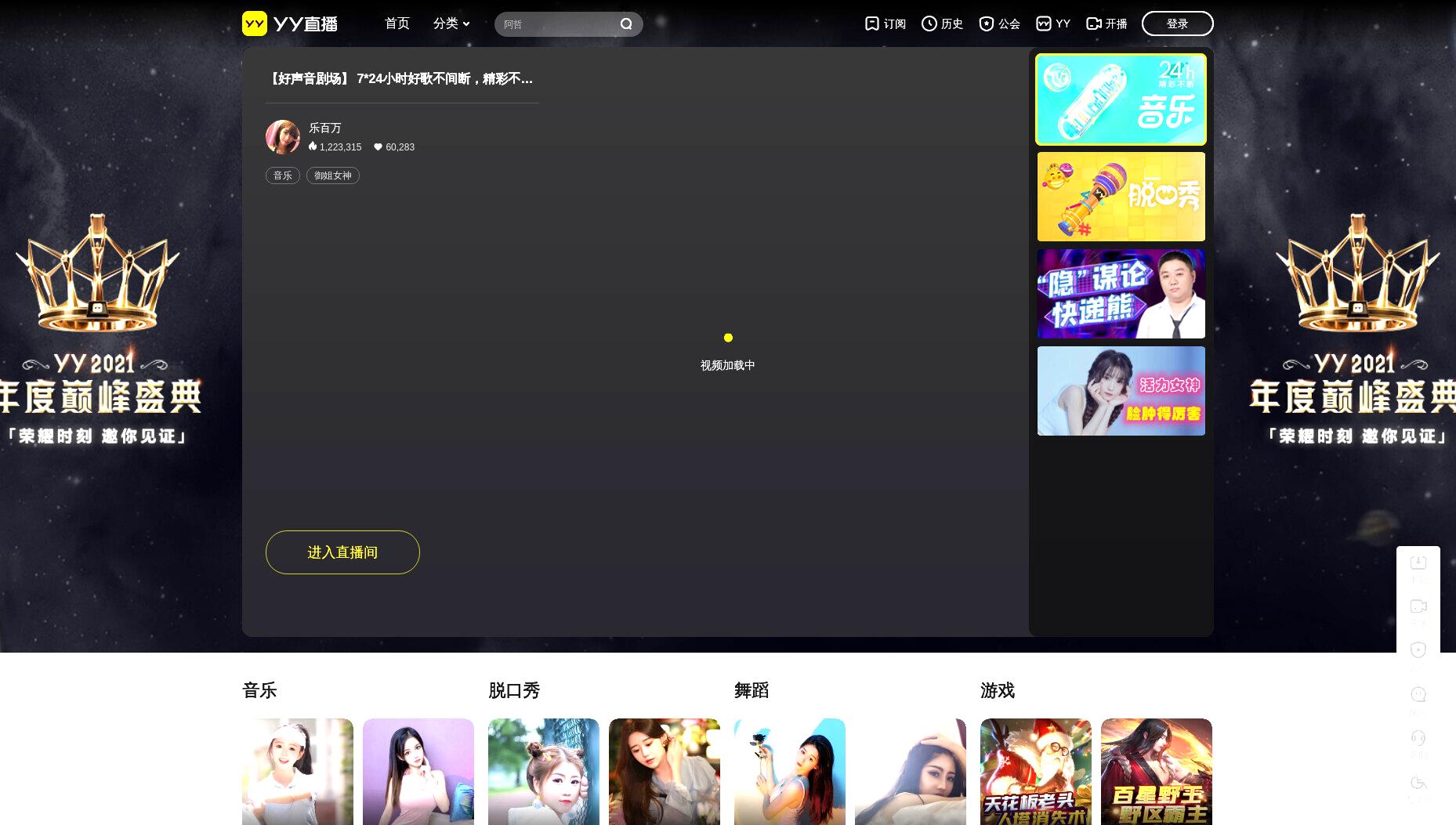Viewport: 1456px width, 825px height.
Task: Click the search input field
Action: point(558,24)
